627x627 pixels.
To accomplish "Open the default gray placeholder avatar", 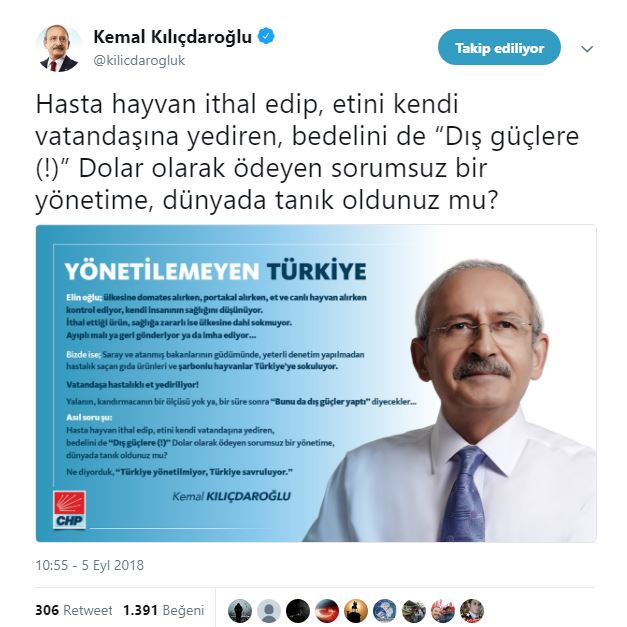I will pyautogui.click(x=269, y=611).
